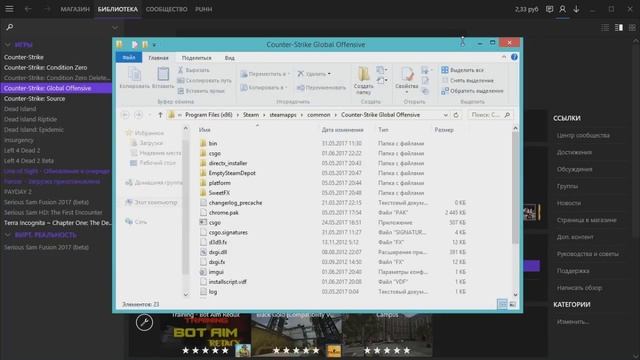This screenshot has height=360, width=640.
Task: Click the Explorer help question mark icon
Action: click(x=514, y=57)
